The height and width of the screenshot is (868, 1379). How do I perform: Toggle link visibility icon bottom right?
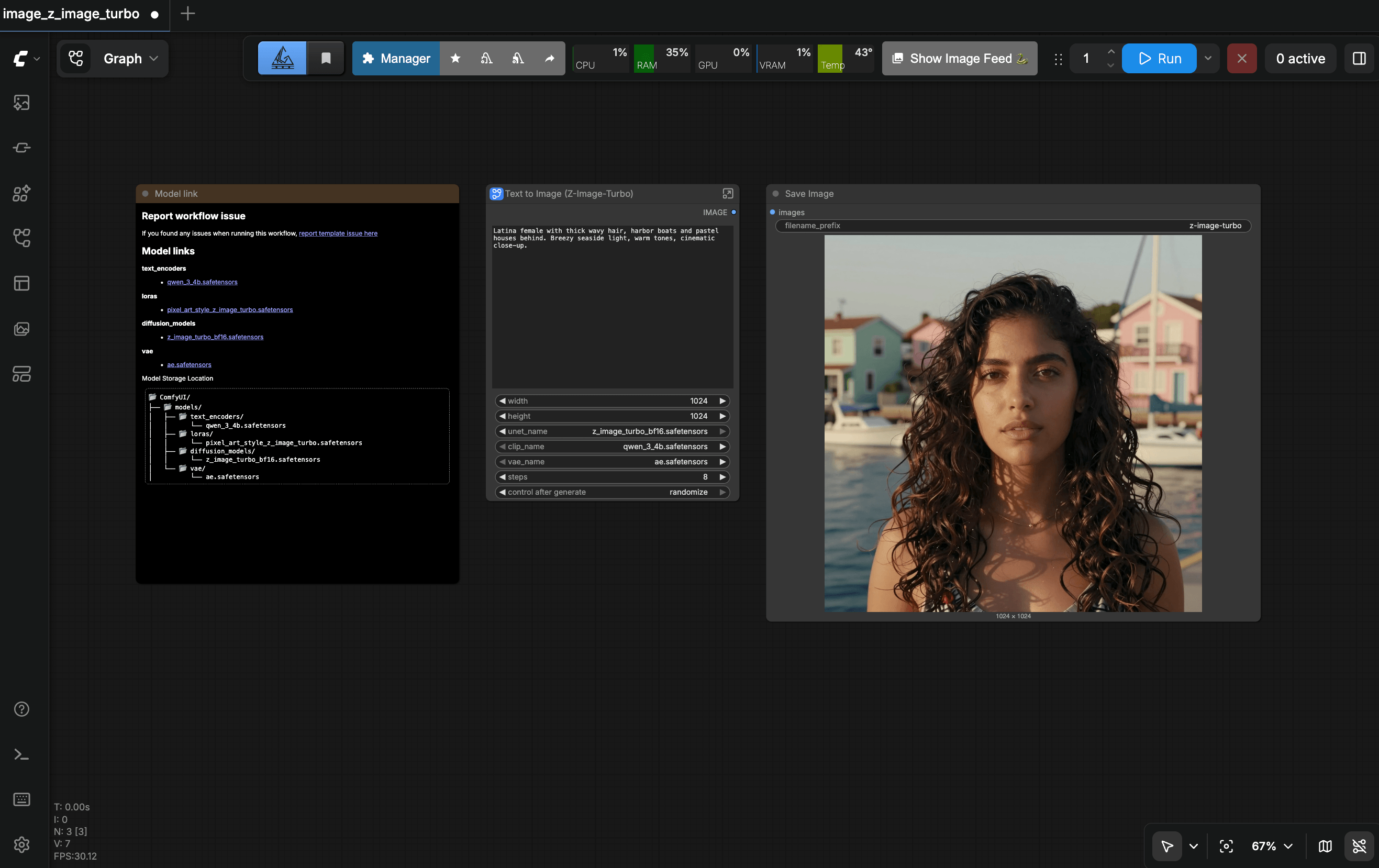point(1359,846)
